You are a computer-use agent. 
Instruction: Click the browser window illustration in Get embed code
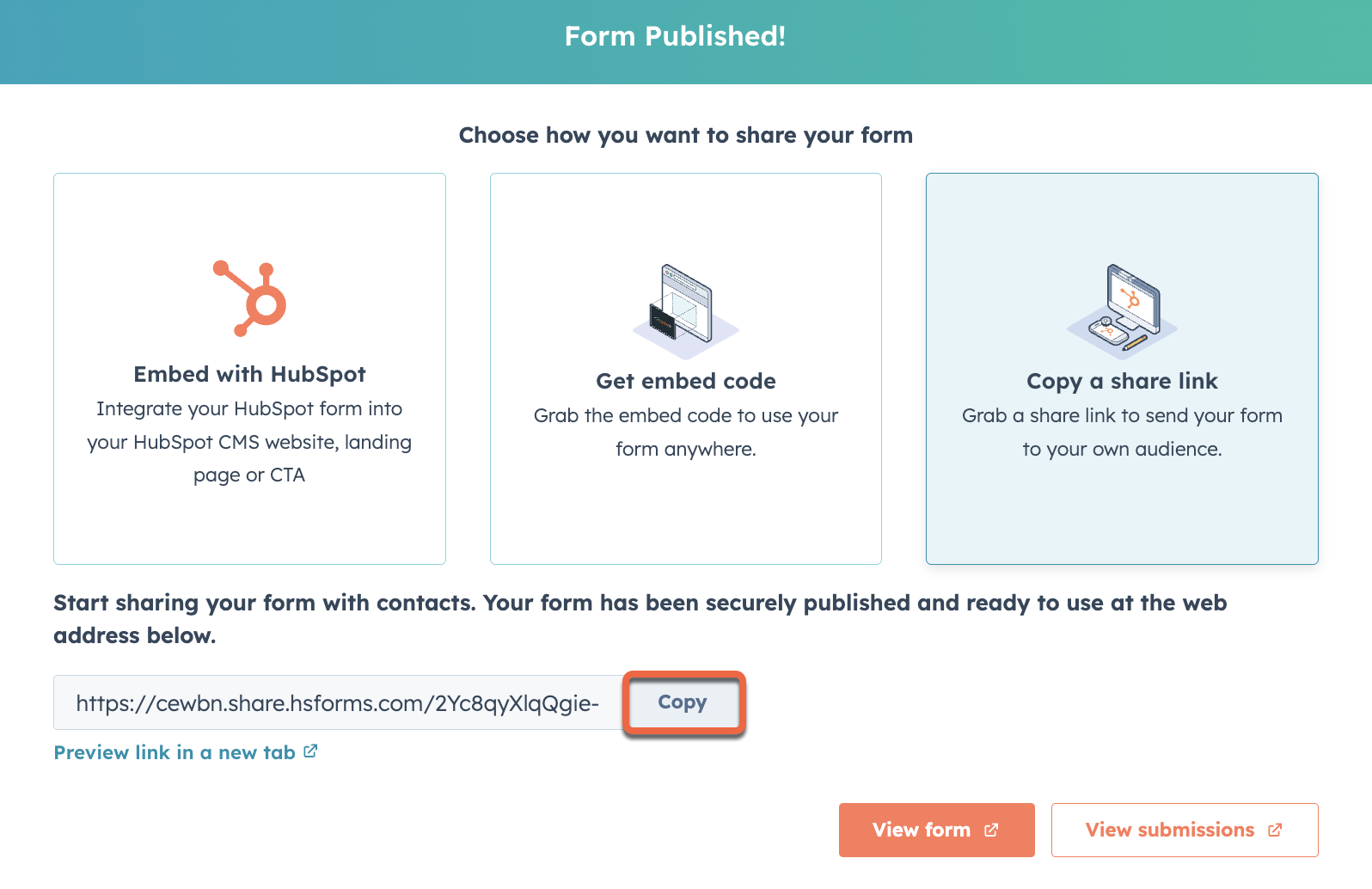point(688,297)
